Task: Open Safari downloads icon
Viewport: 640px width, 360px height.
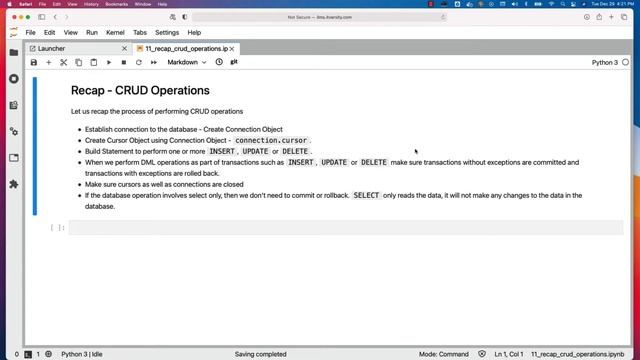Action: point(587,17)
